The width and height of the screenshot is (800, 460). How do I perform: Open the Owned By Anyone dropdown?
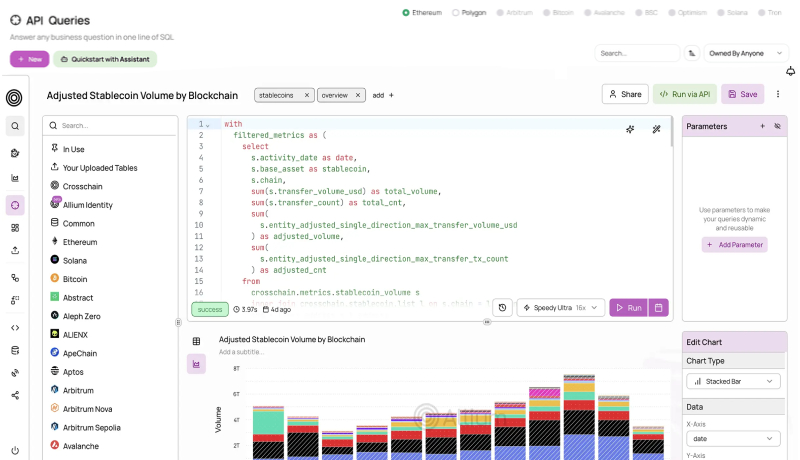(x=742, y=53)
